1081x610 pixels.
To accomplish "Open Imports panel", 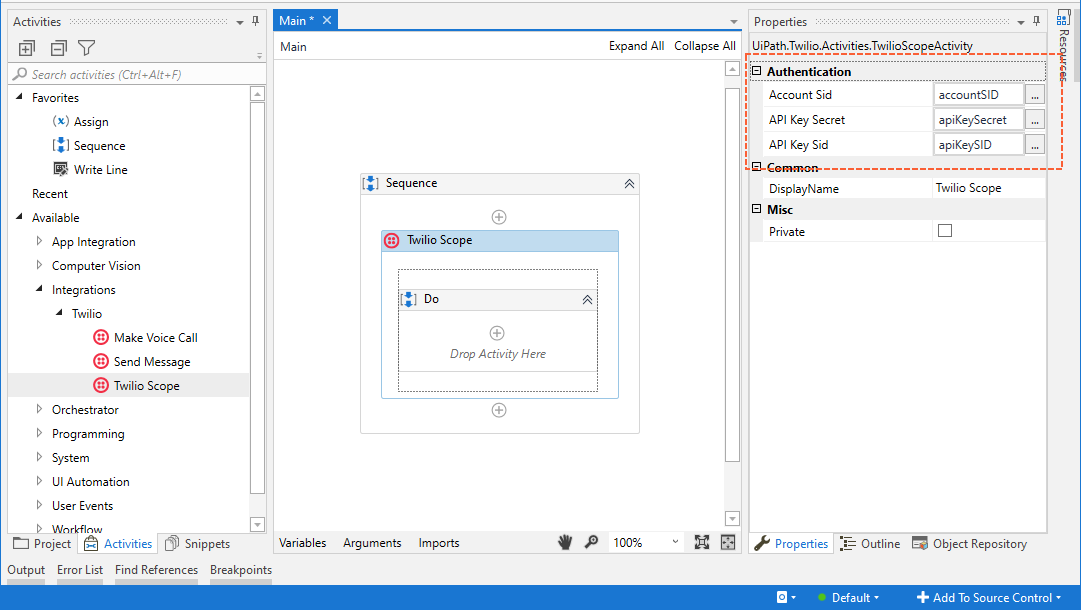I will (438, 542).
